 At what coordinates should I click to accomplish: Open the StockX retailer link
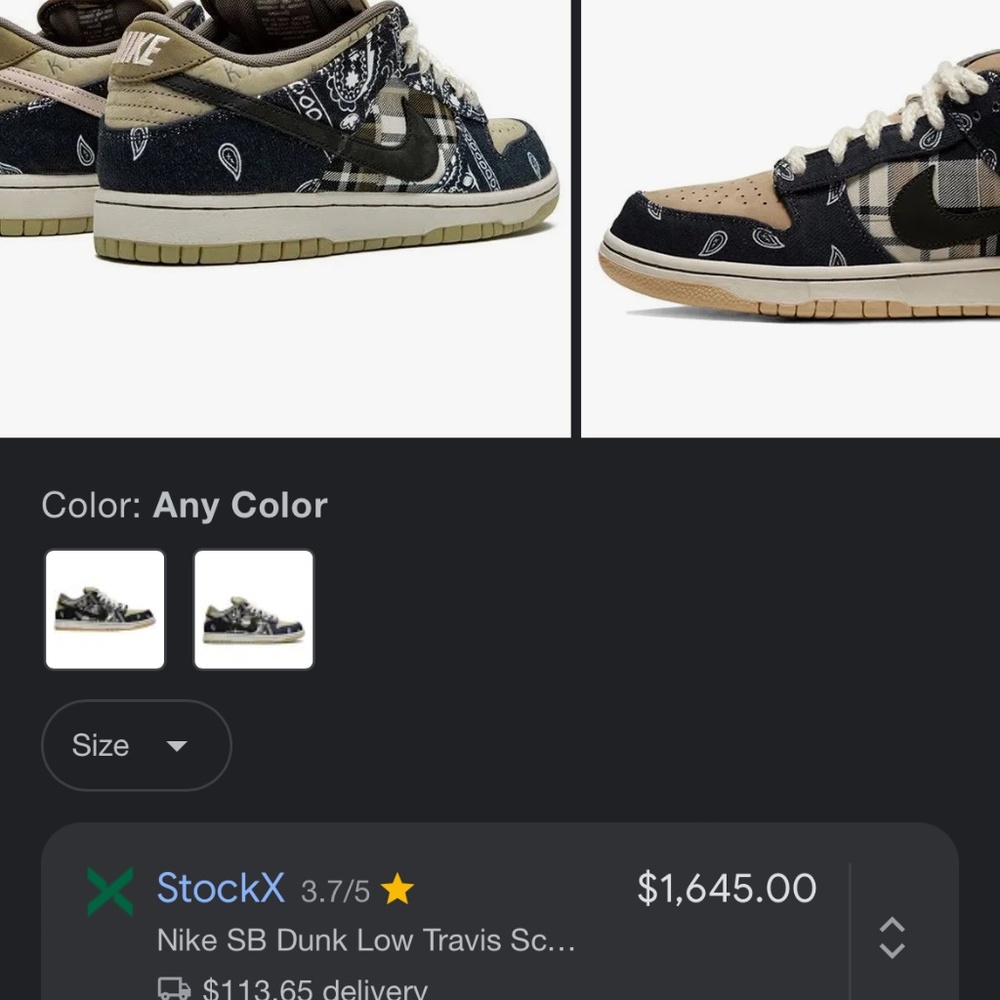[x=220, y=888]
